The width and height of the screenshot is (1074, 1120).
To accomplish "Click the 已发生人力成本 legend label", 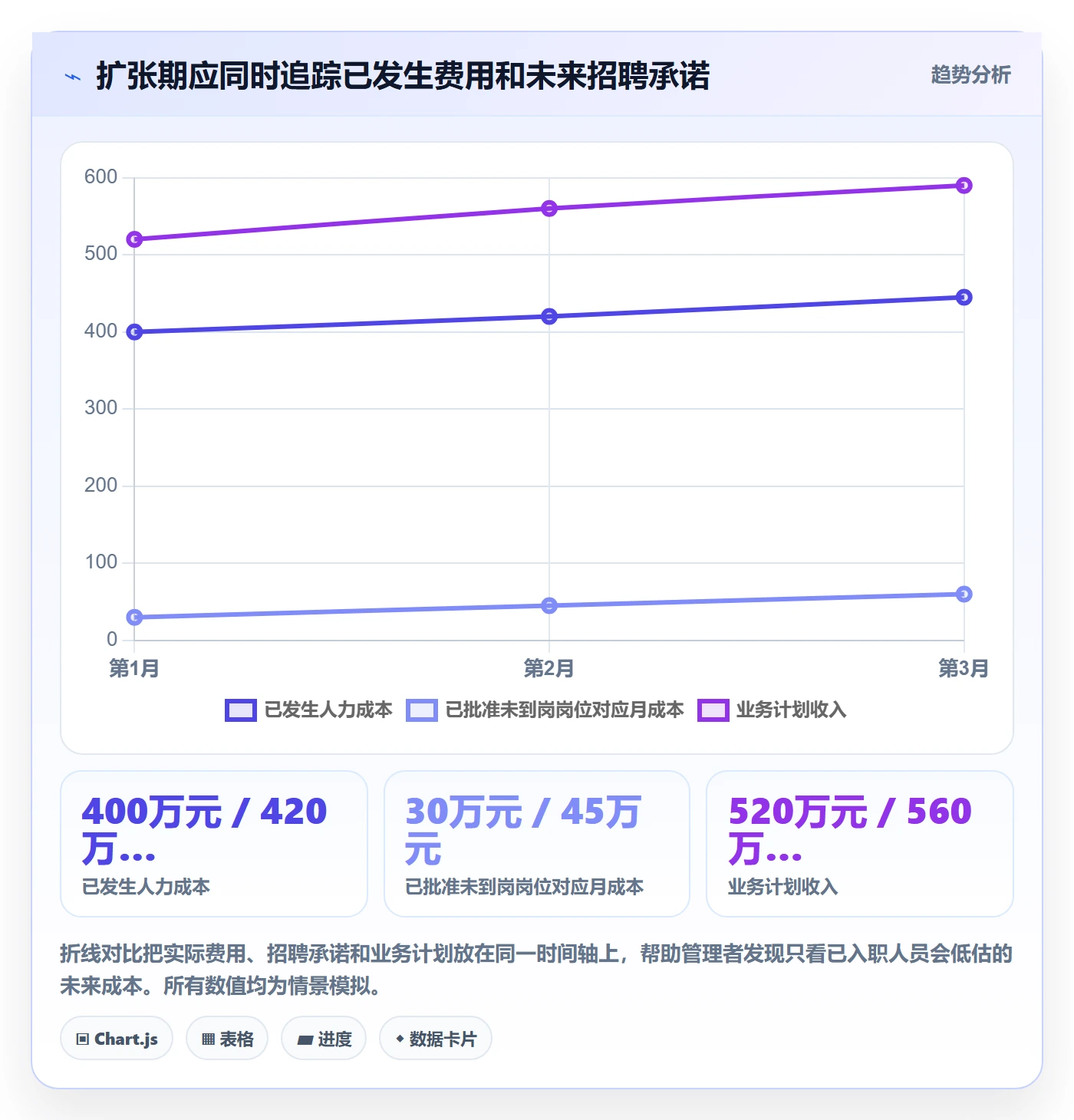I will point(328,710).
